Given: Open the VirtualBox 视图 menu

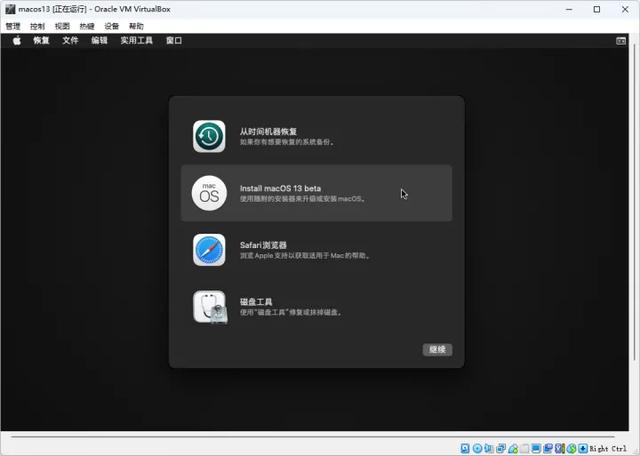Looking at the screenshot, I should click(x=62, y=26).
